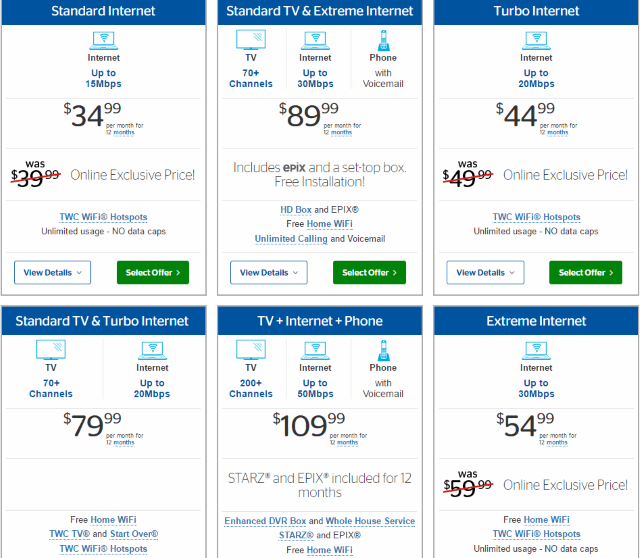Click the Internet laptop icon in Turbo Internet card
The image size is (640, 558).
tap(536, 40)
